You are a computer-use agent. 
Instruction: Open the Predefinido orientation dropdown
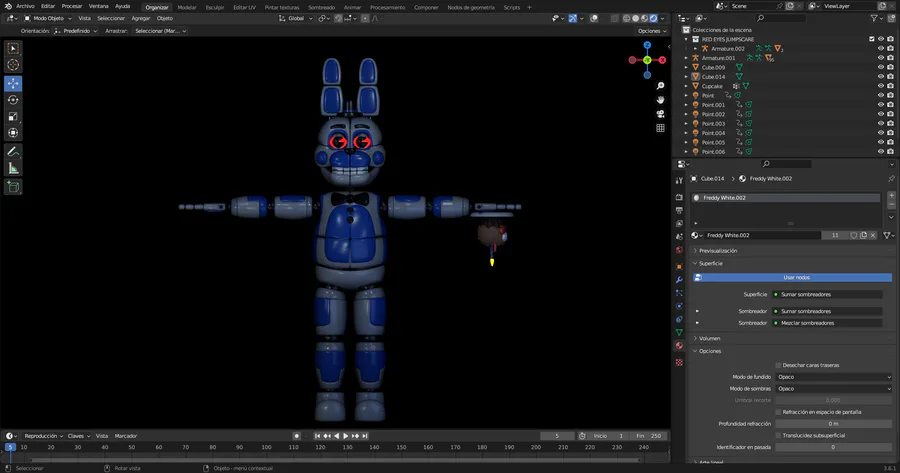tap(76, 31)
